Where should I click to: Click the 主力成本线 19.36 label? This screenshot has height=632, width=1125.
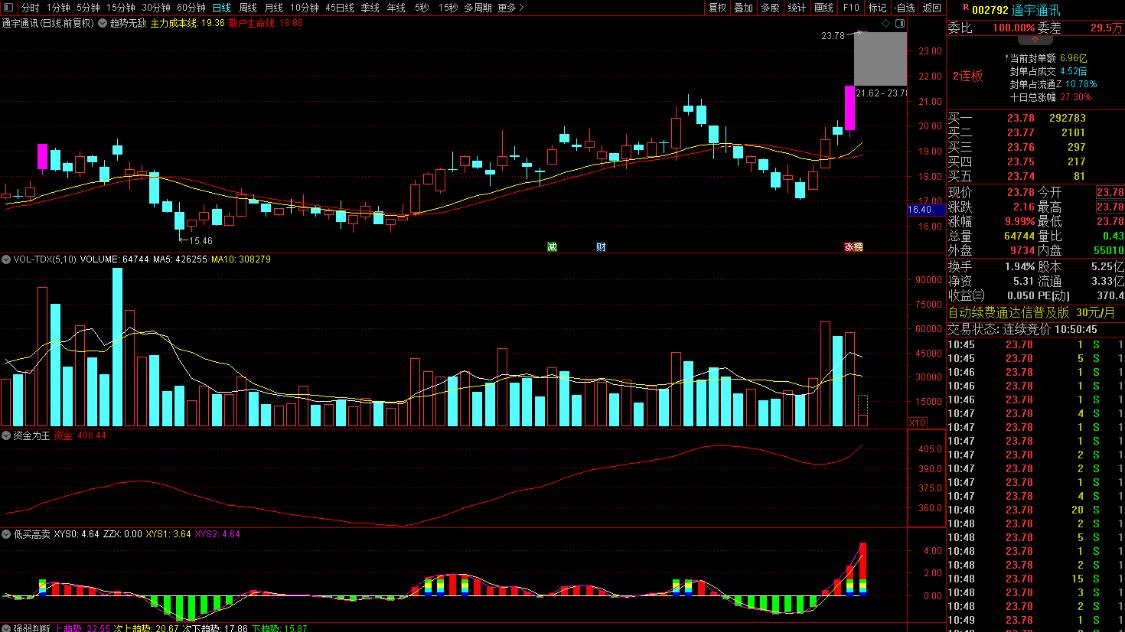(x=187, y=23)
